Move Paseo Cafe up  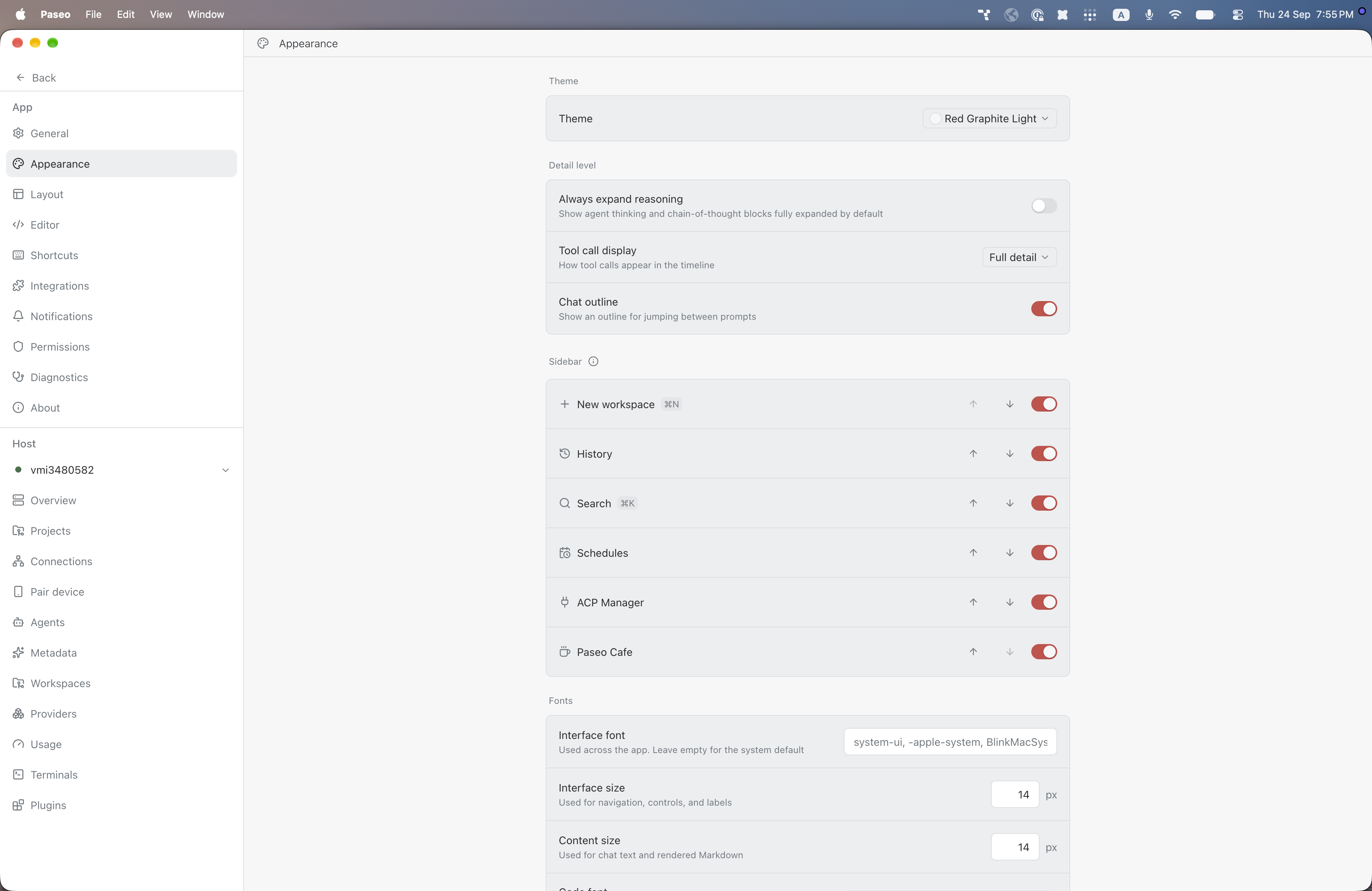point(973,652)
